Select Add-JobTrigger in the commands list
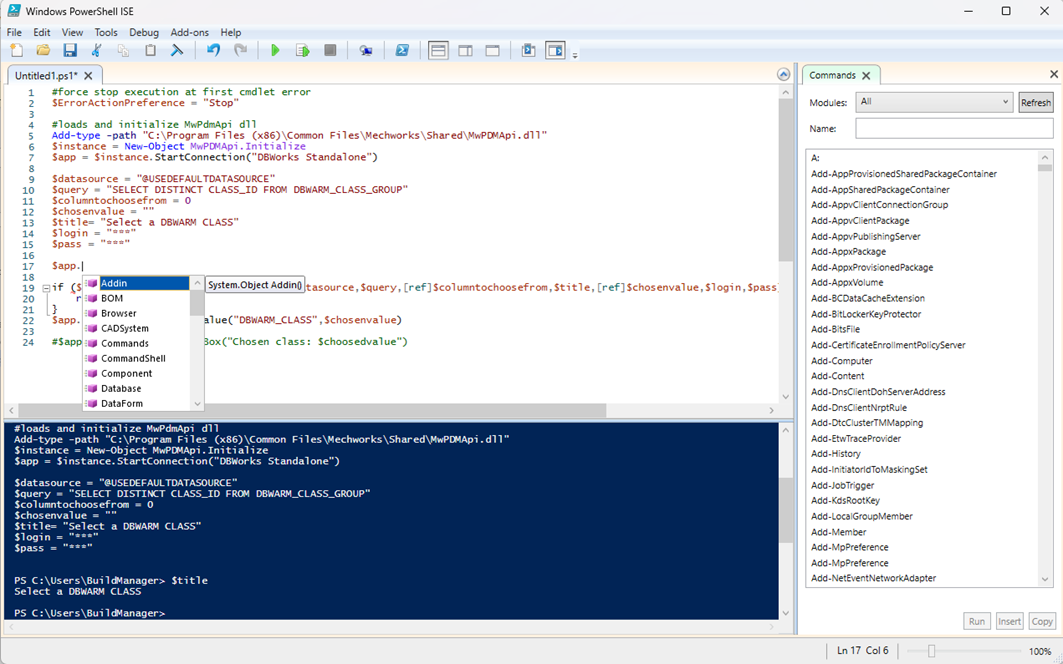Image resolution: width=1063 pixels, height=664 pixels. (842, 486)
